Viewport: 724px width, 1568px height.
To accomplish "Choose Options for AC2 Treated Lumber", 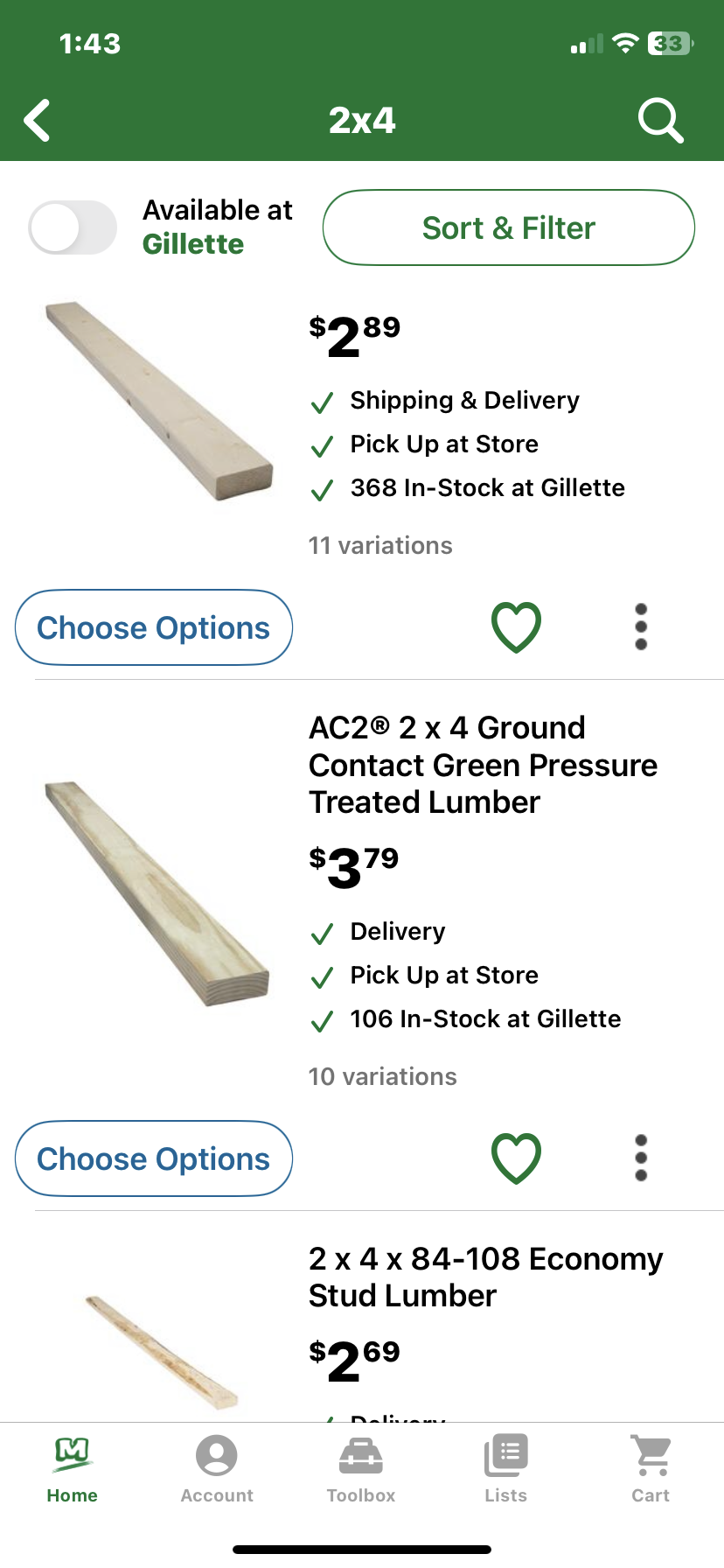I will (x=154, y=1158).
